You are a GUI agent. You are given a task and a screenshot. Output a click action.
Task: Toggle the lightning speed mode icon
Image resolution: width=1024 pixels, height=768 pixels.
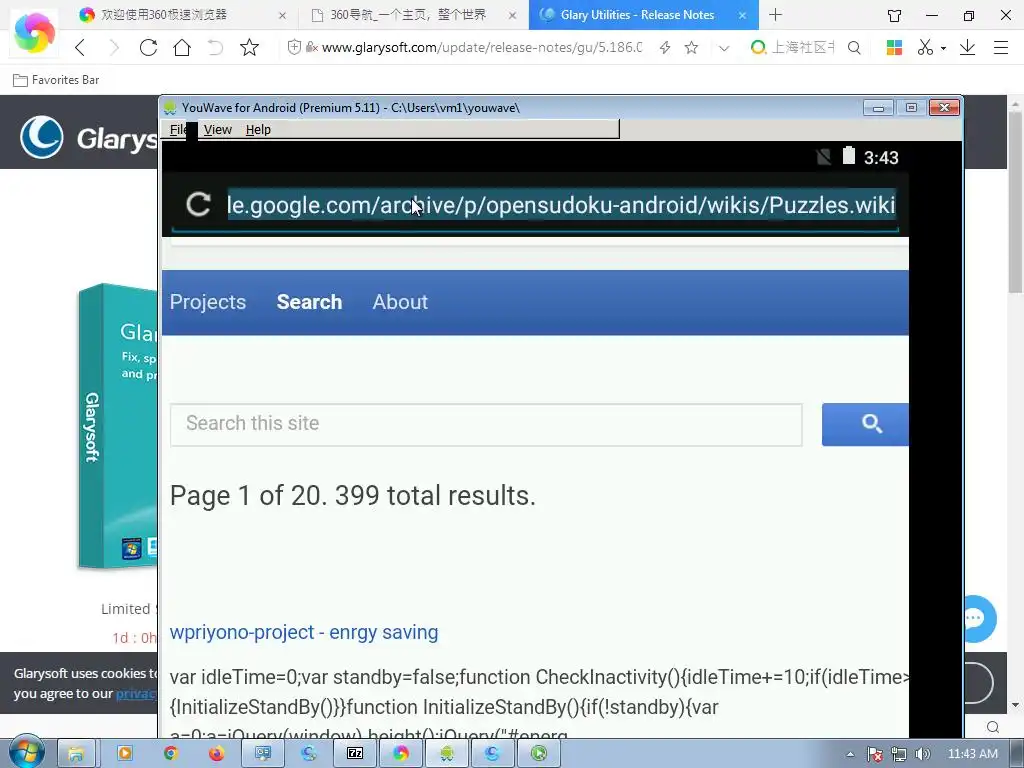click(x=665, y=47)
